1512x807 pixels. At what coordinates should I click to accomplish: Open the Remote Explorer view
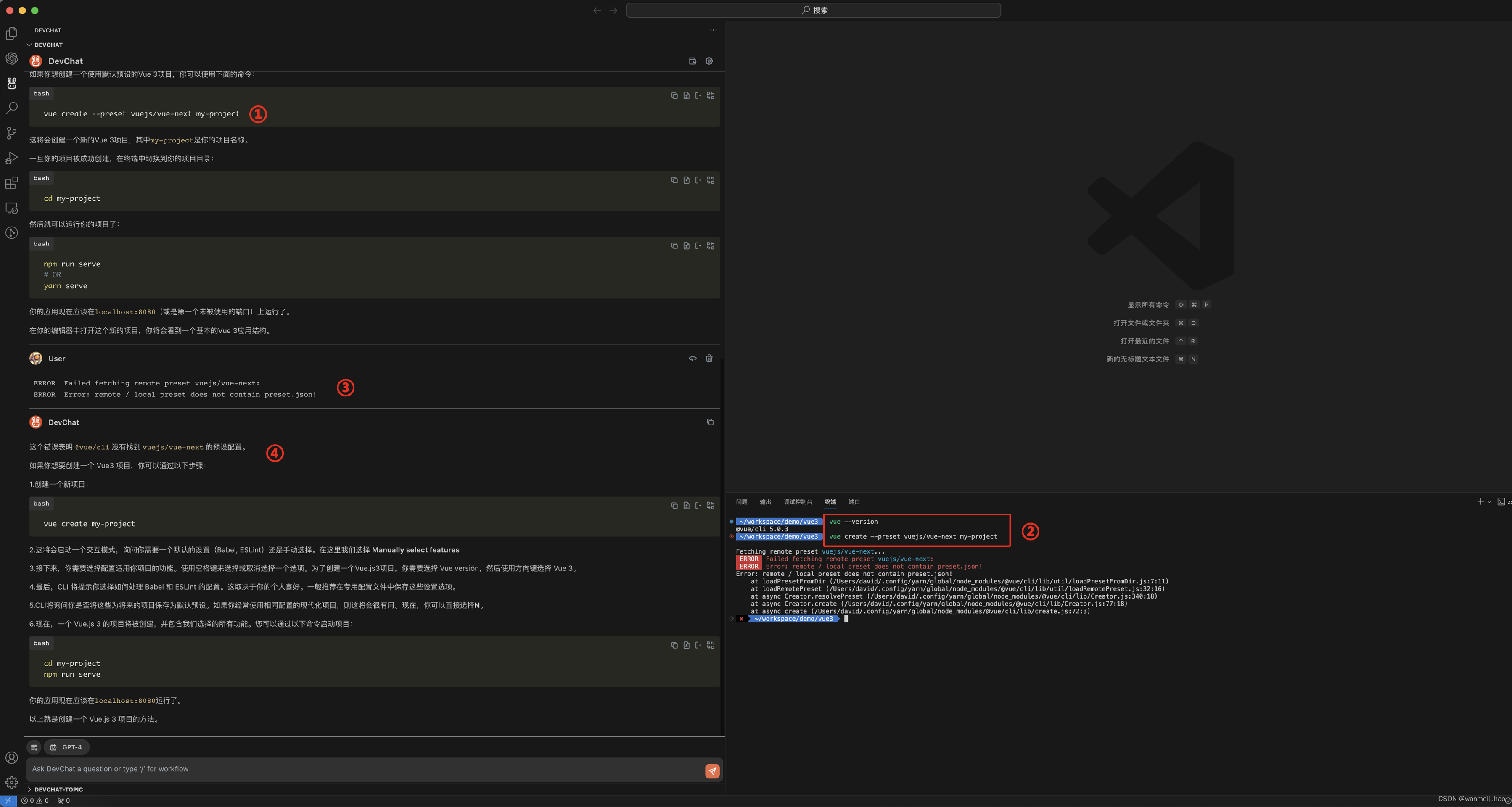[12, 208]
